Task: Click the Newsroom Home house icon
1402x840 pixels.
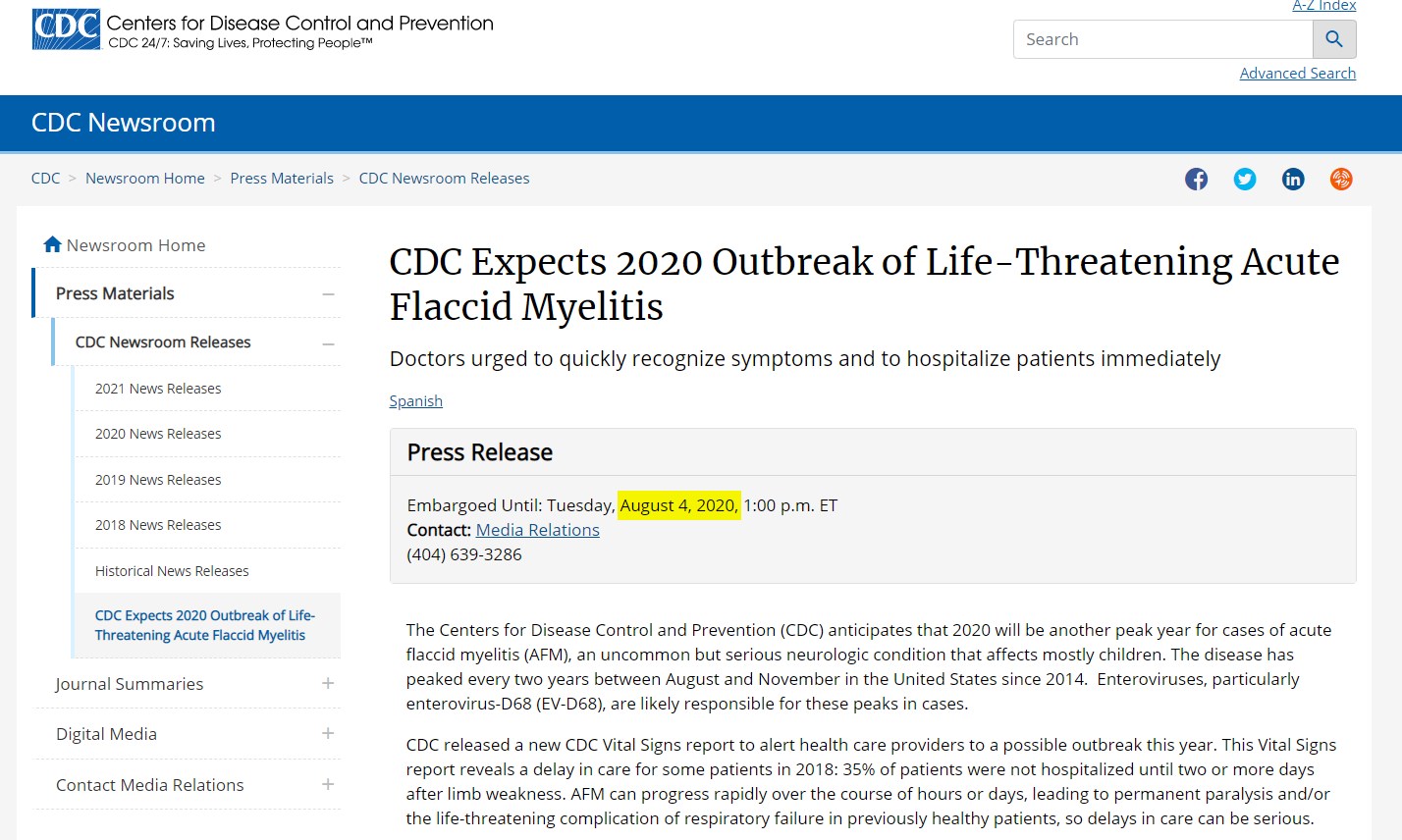Action: tap(53, 244)
